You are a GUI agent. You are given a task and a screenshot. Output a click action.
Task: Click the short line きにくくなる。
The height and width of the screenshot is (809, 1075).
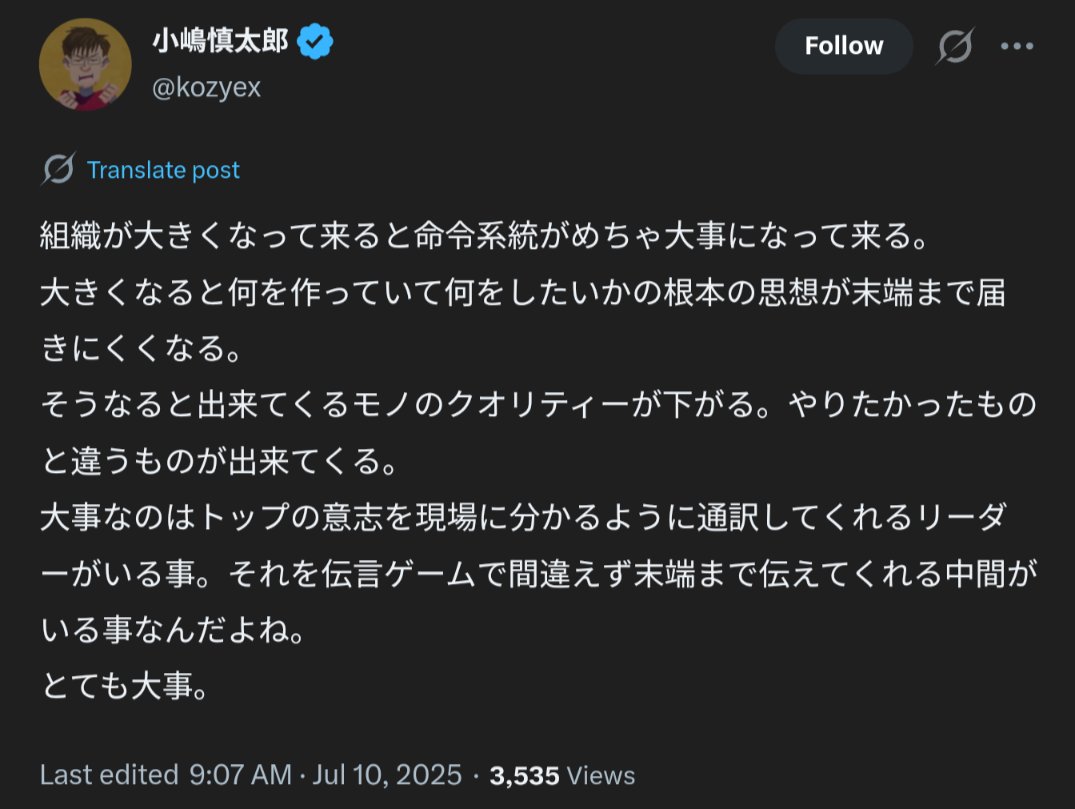click(x=142, y=348)
